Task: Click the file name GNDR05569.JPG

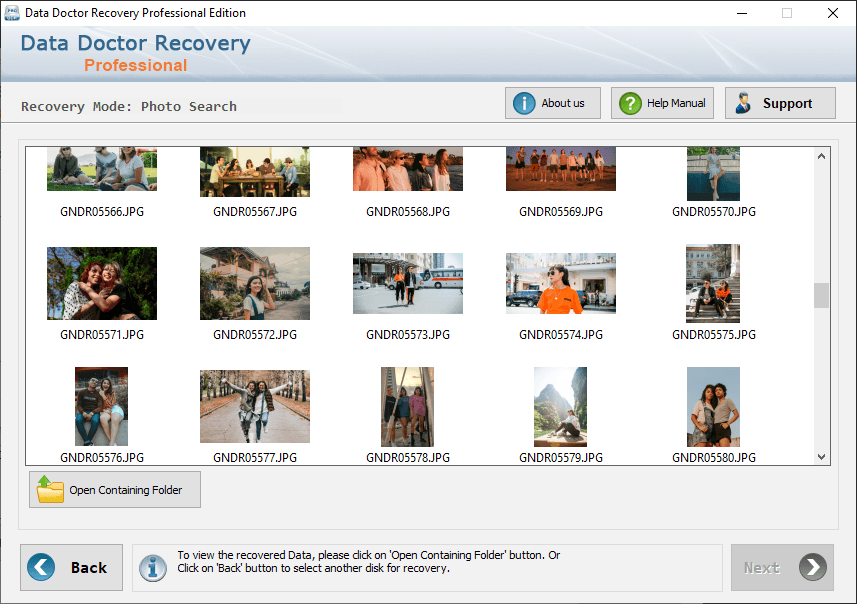Action: tap(561, 212)
